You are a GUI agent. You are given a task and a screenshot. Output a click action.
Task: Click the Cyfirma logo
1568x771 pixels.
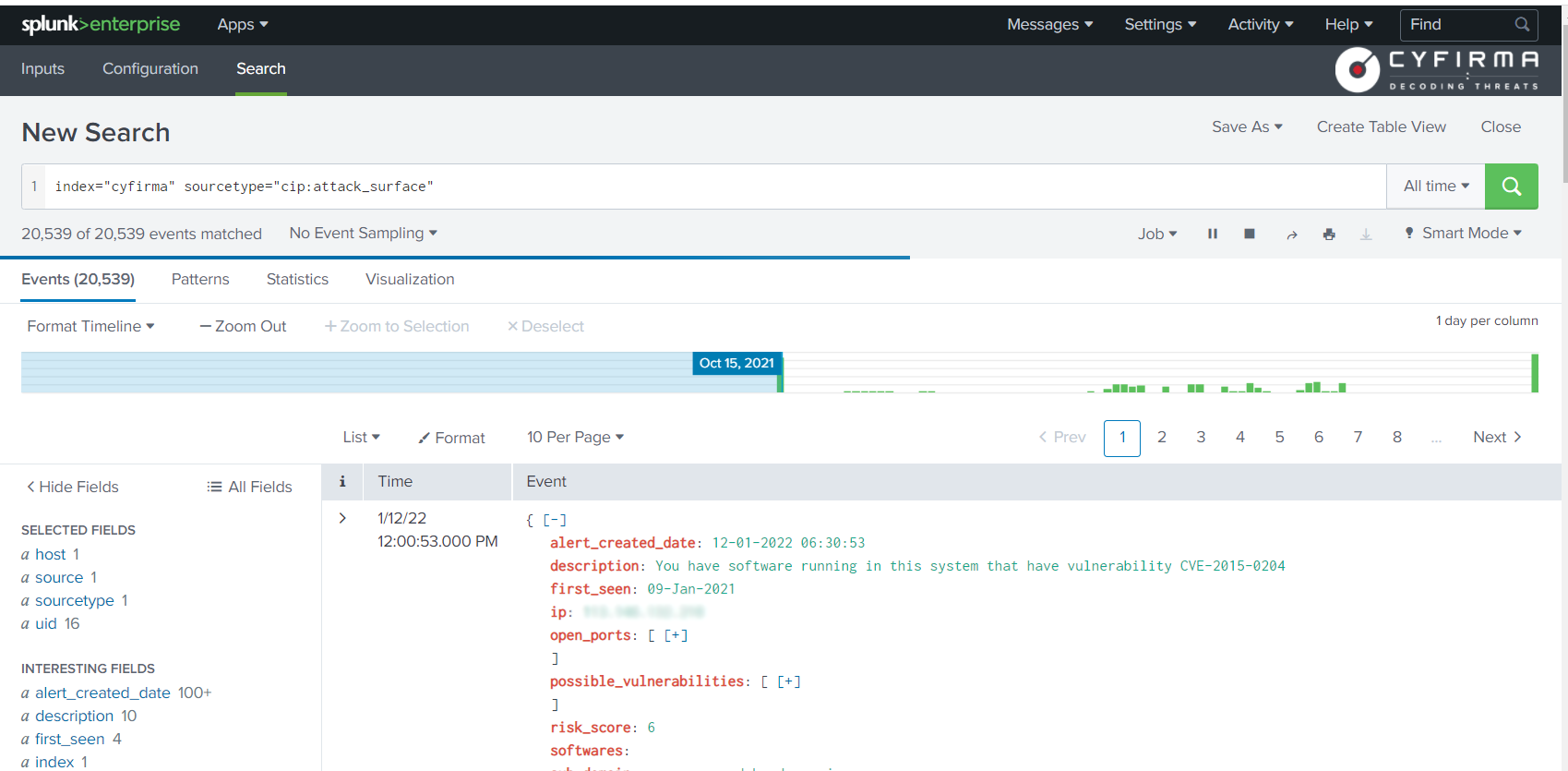[1437, 69]
